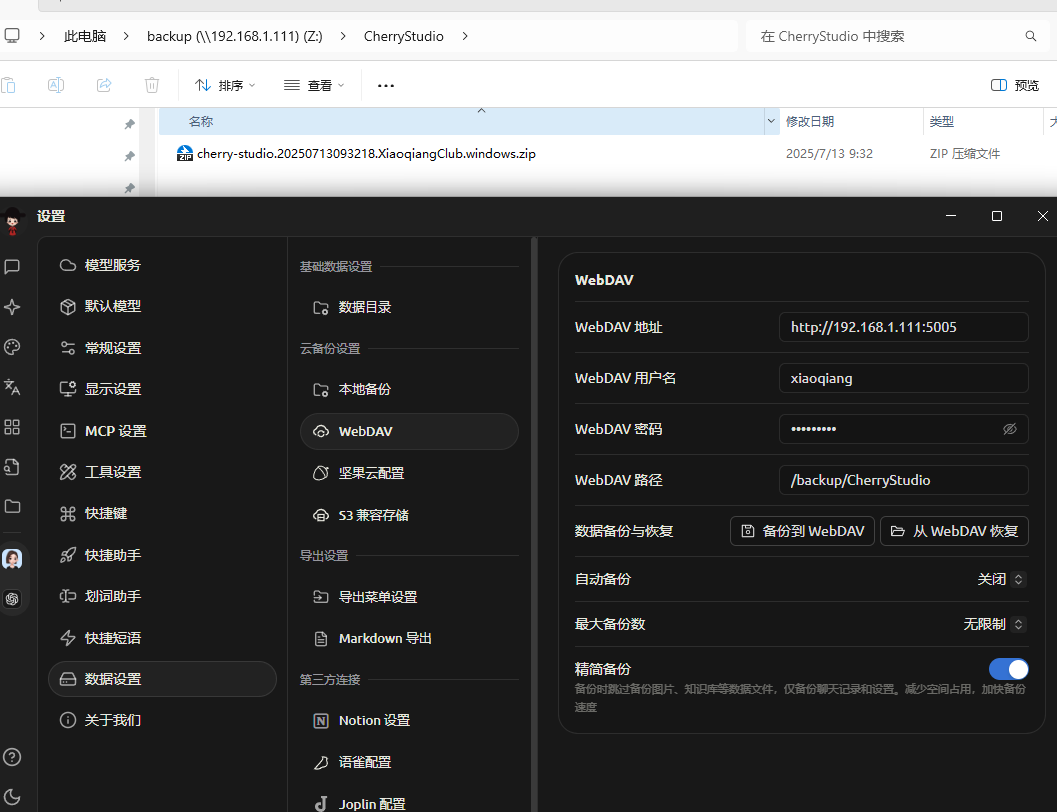Screen dimensions: 1057x812
Task: Toggle the Explorer preview pane button
Action: 1015,85
